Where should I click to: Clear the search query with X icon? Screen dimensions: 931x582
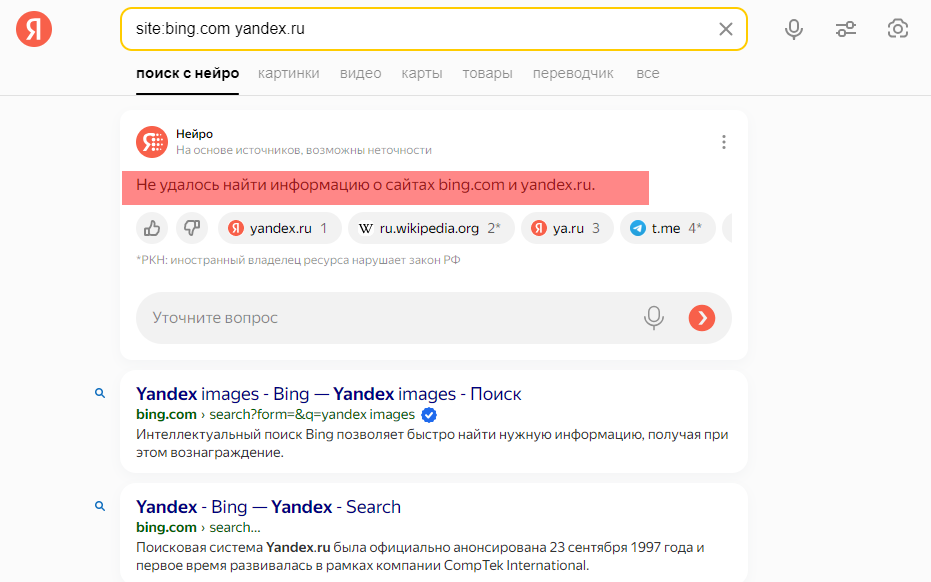click(726, 29)
